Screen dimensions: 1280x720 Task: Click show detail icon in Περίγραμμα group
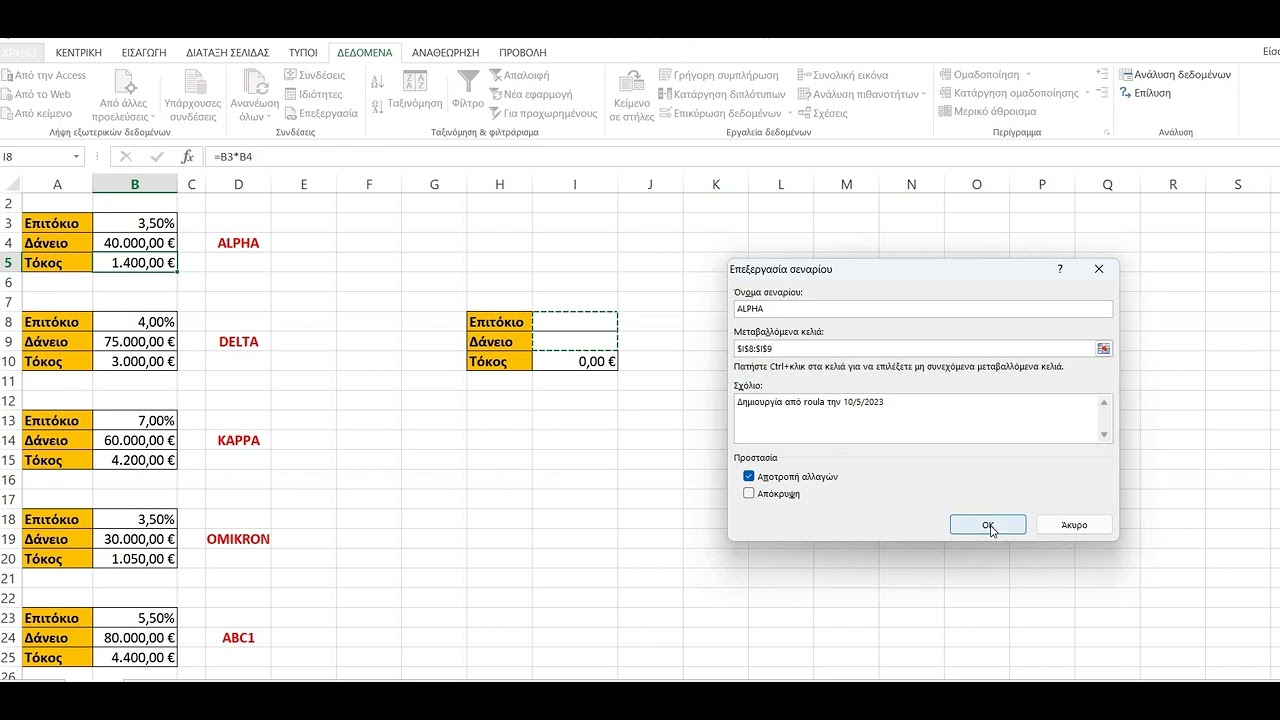pos(1102,75)
